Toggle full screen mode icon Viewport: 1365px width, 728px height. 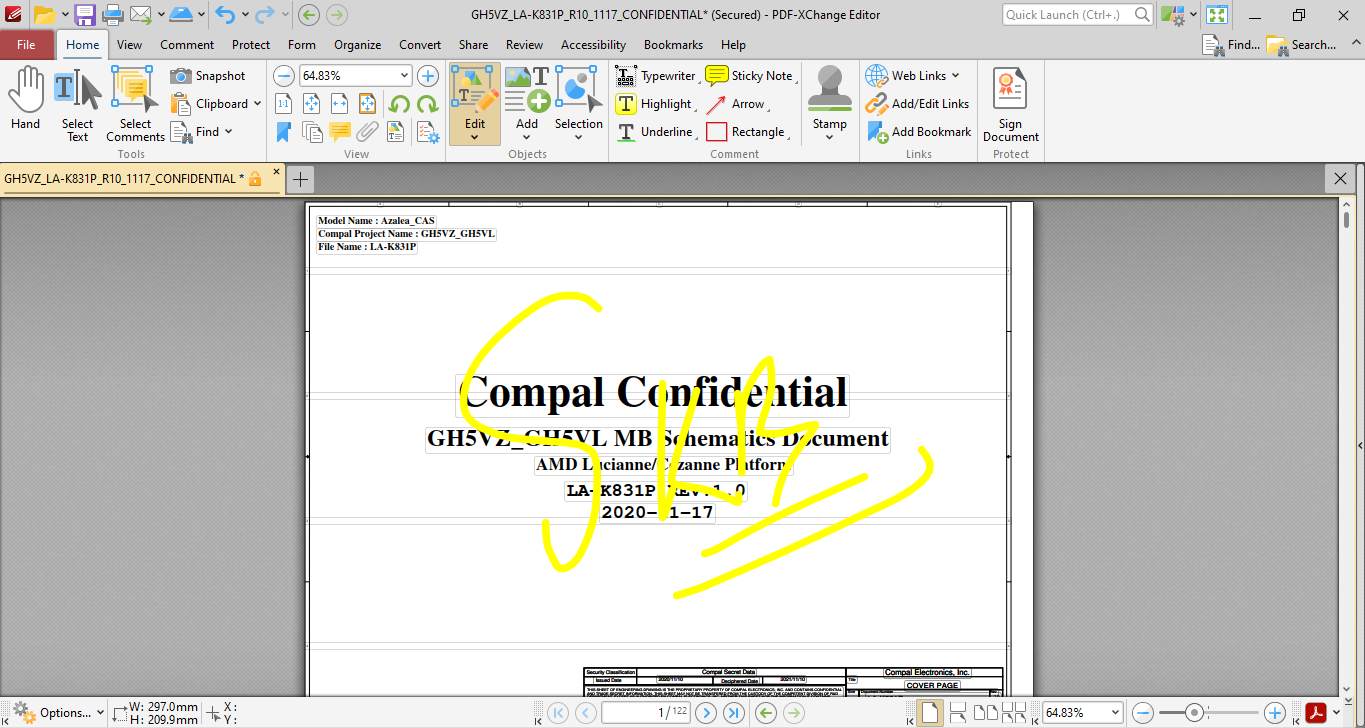click(1217, 15)
